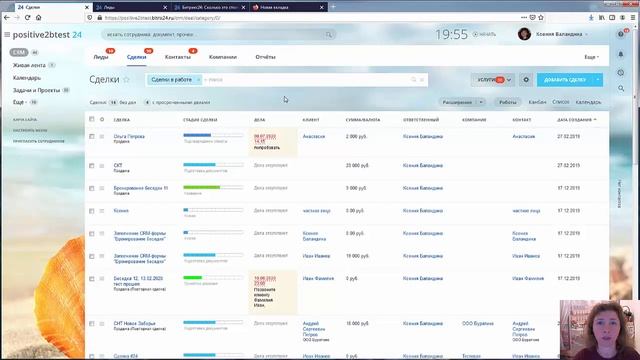640x360 pixels.
Task: Select the СНТ Новое Заборье checkbox
Action: pos(91,324)
